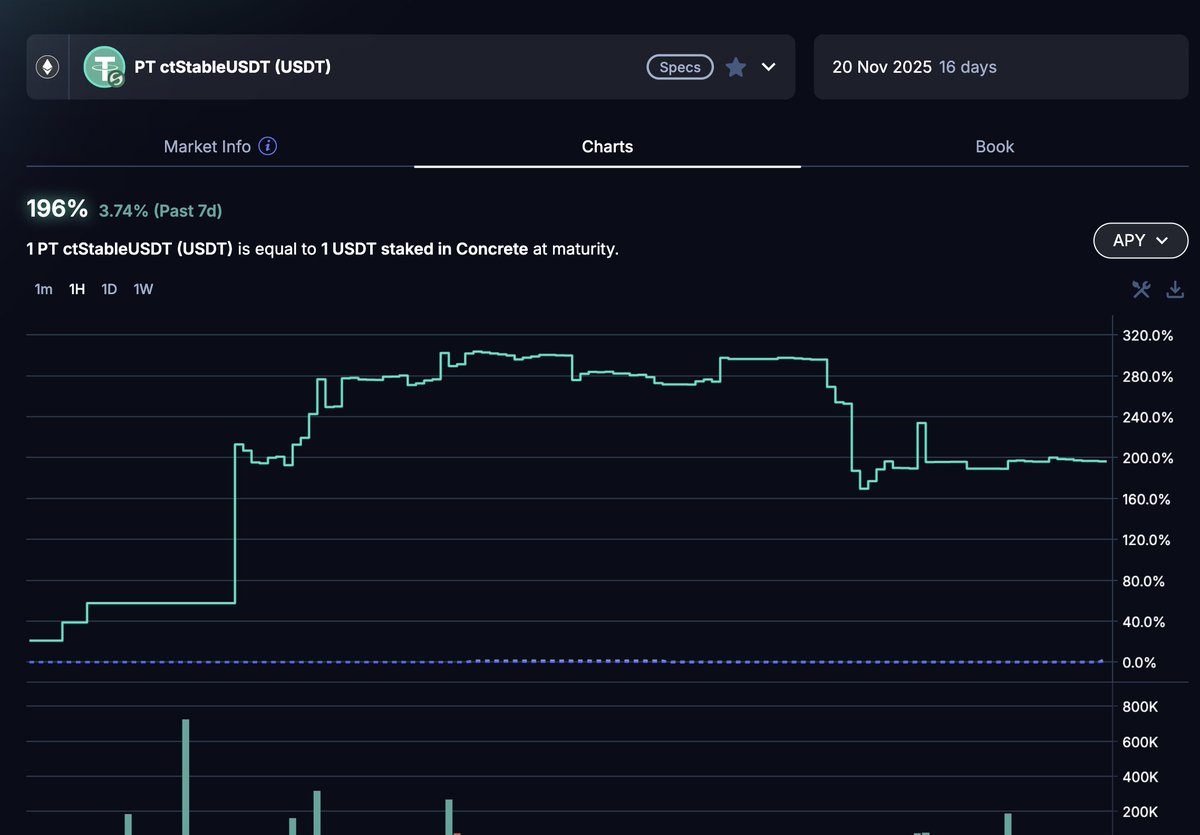Open the chart tools wrench icon

pos(1141,289)
